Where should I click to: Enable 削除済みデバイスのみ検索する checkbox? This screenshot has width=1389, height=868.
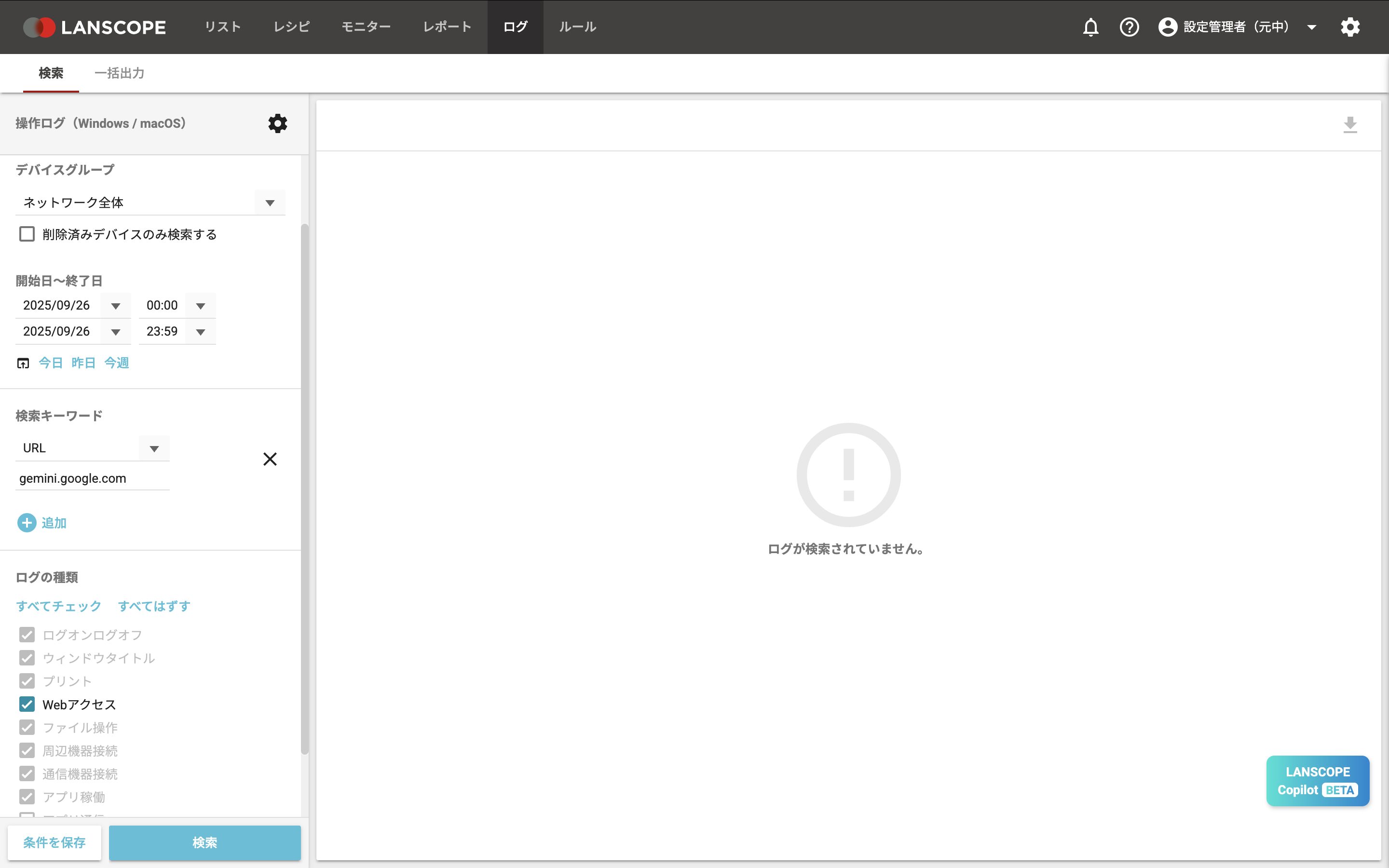pyautogui.click(x=27, y=234)
